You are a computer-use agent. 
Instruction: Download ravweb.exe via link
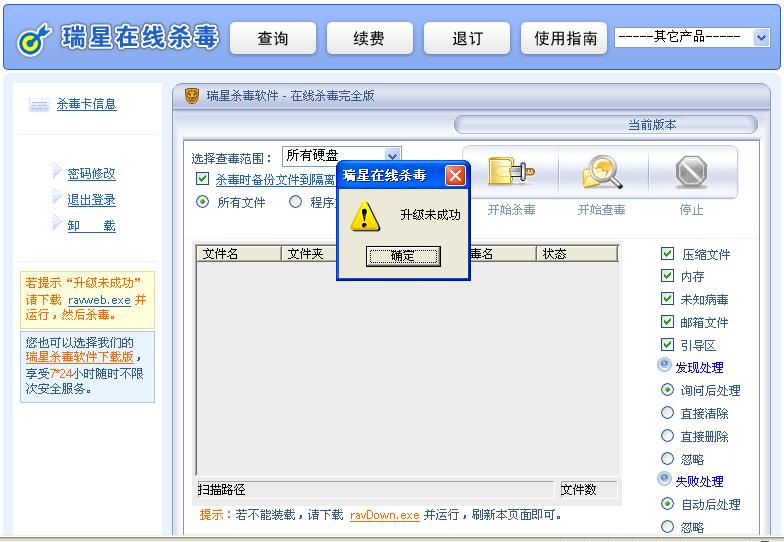tap(99, 300)
